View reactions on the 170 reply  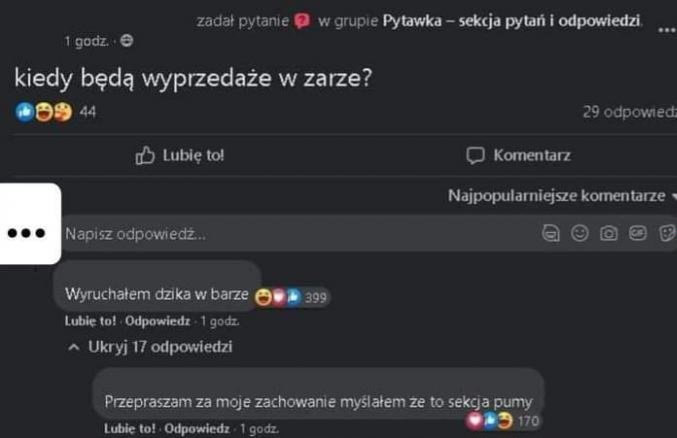click(502, 420)
